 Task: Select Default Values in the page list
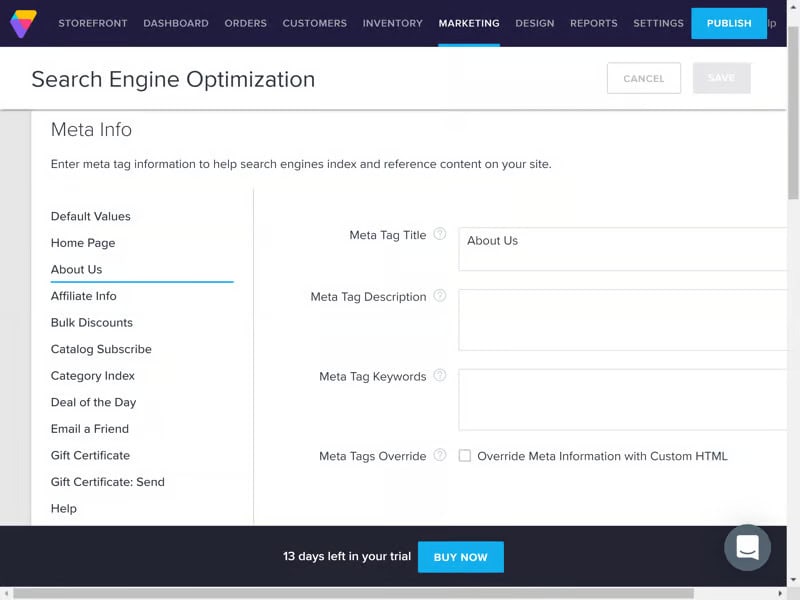tap(91, 216)
